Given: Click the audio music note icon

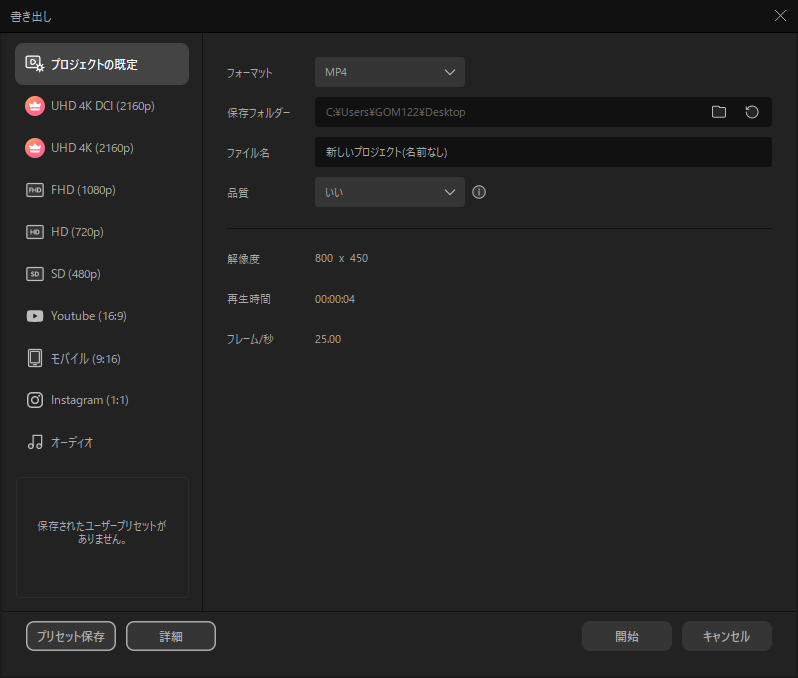Looking at the screenshot, I should coord(35,442).
